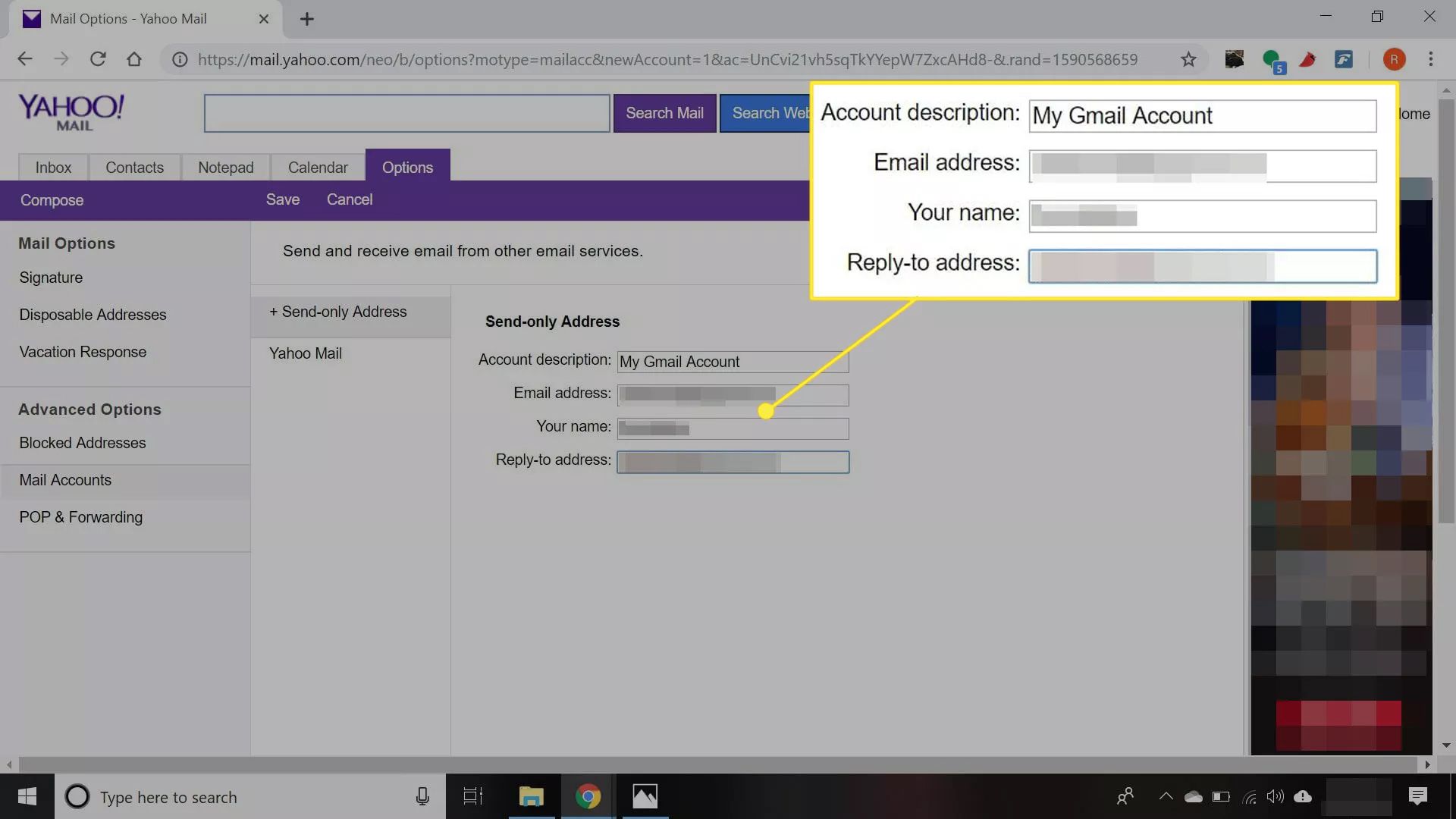
Task: Click the OneDrive cloud tray icon
Action: point(1193,796)
